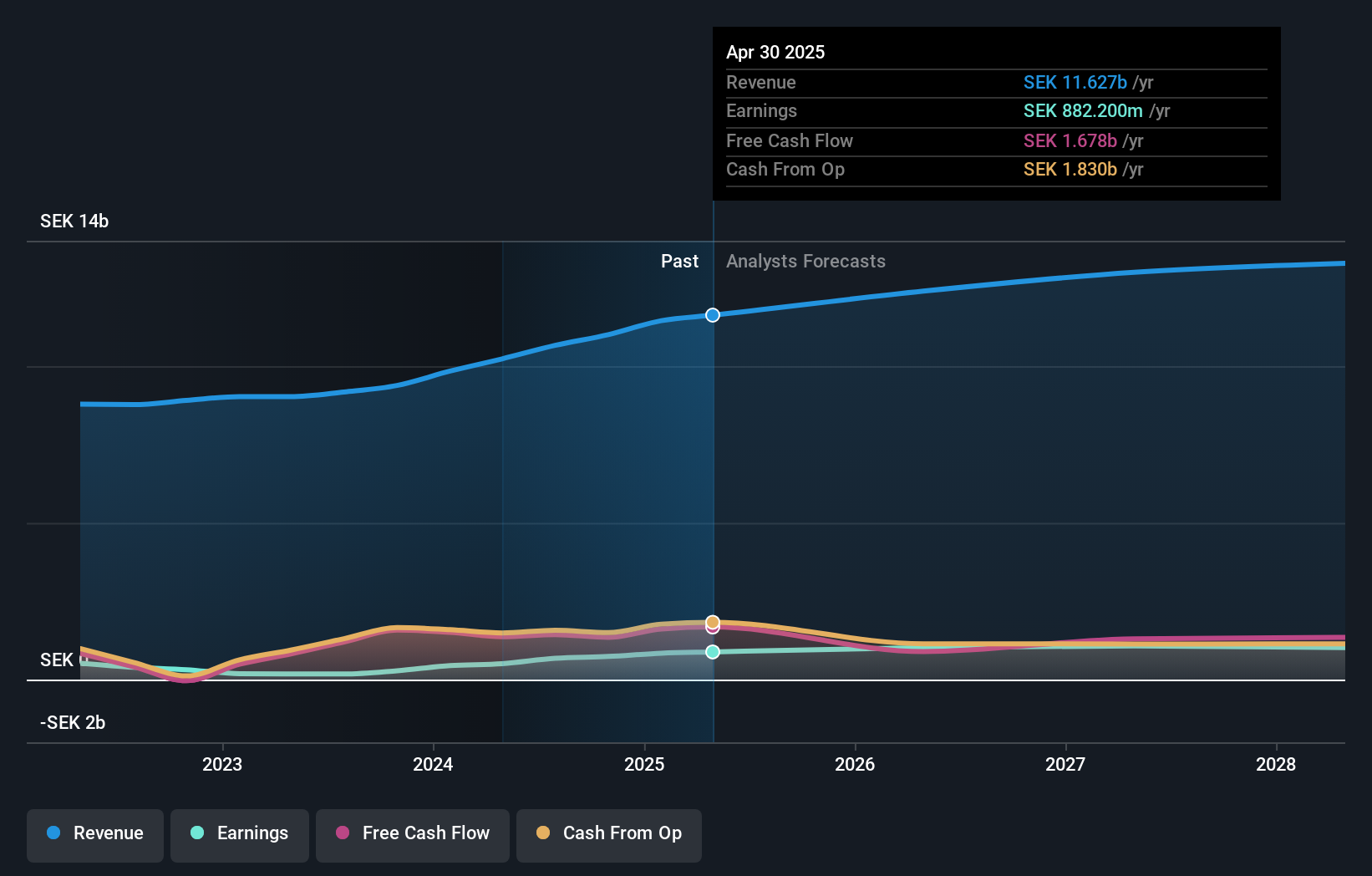This screenshot has width=1372, height=876.
Task: Click the Cash From Op tooltip row label
Action: pos(785,169)
